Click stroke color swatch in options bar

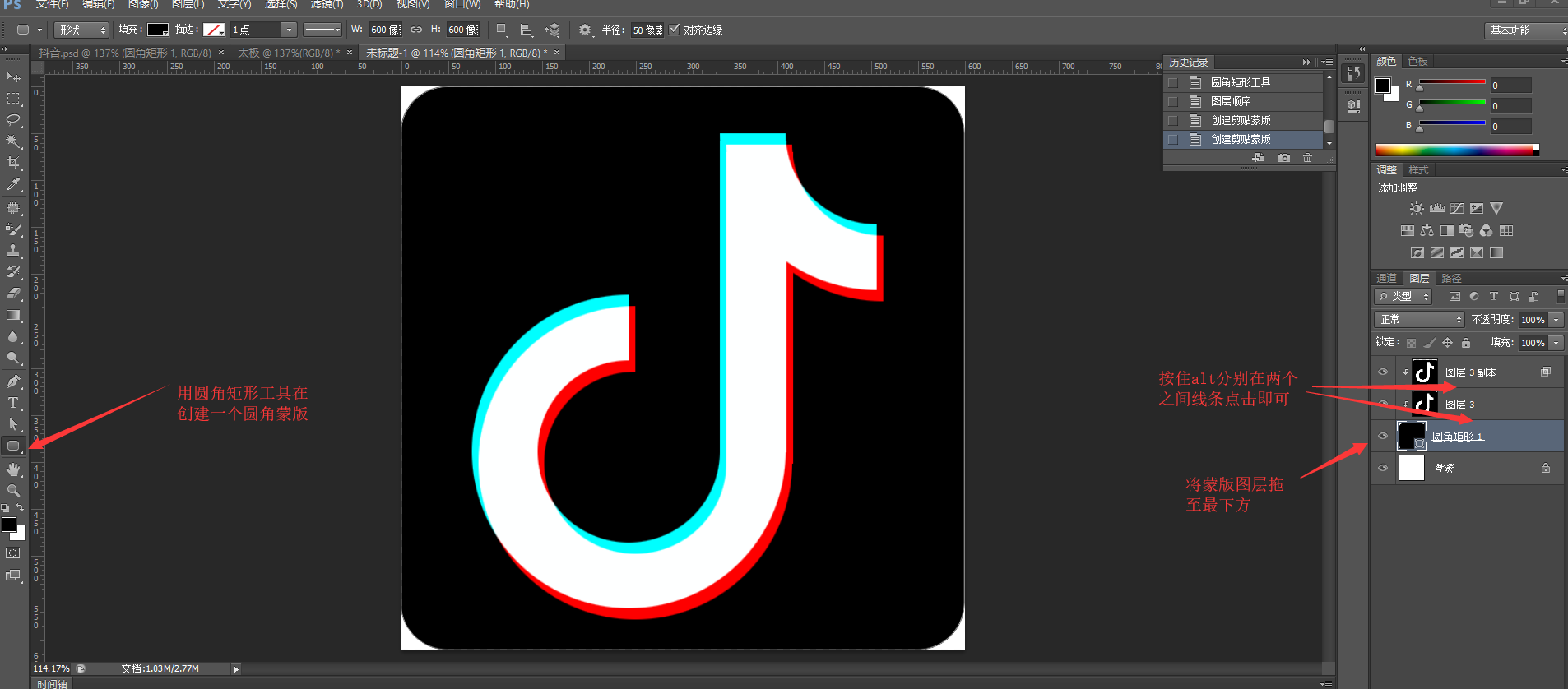[214, 30]
